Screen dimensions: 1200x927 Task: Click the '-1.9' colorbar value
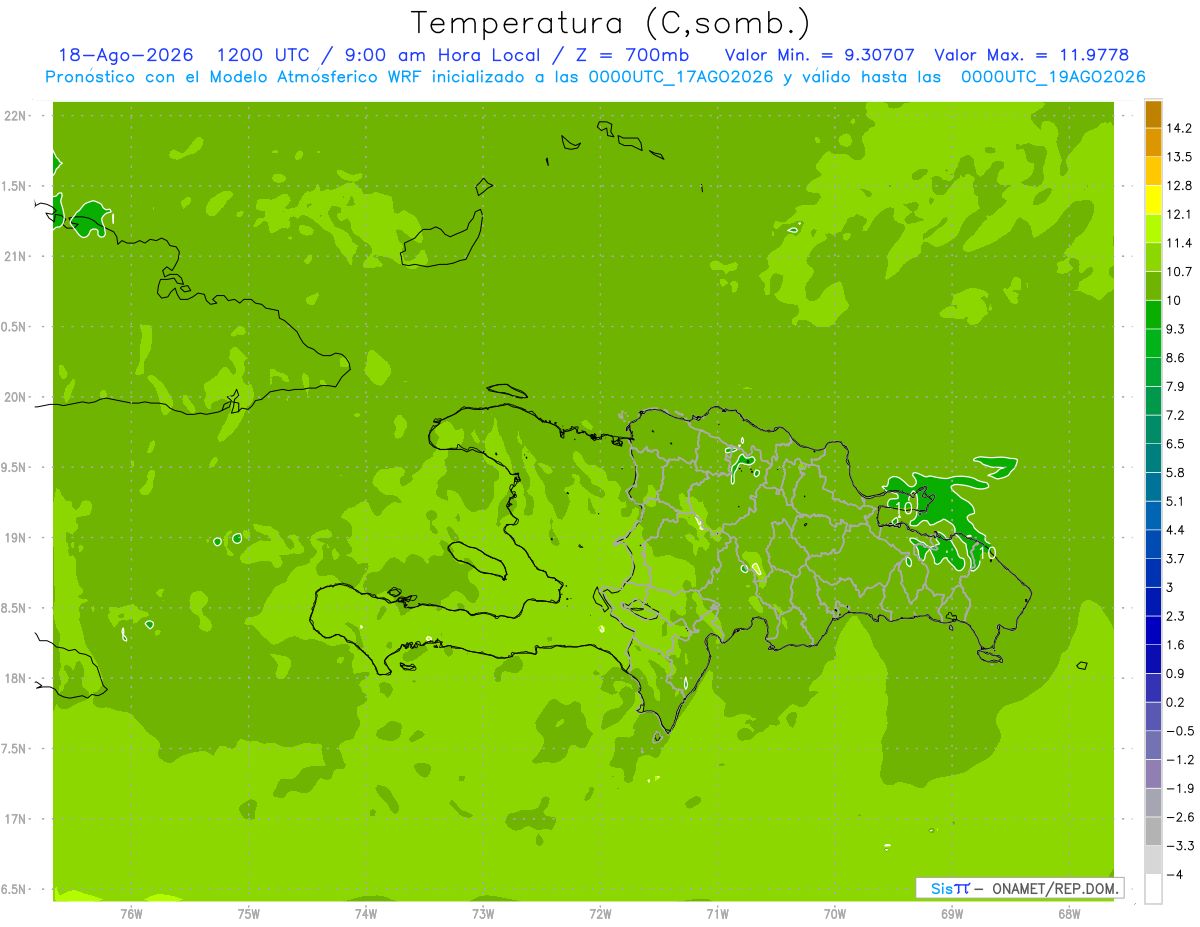(x=1180, y=788)
